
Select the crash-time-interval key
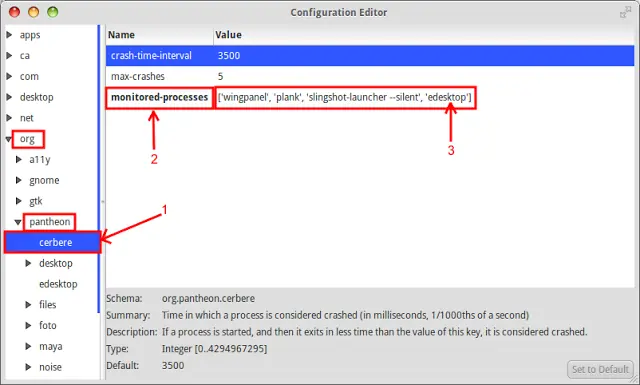click(151, 56)
